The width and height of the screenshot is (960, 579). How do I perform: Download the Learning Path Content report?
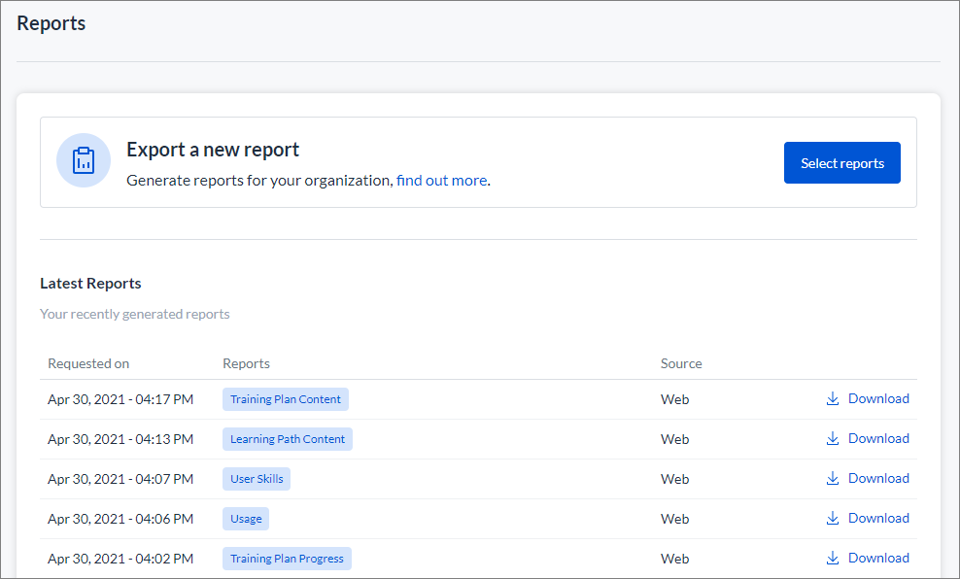click(x=879, y=438)
